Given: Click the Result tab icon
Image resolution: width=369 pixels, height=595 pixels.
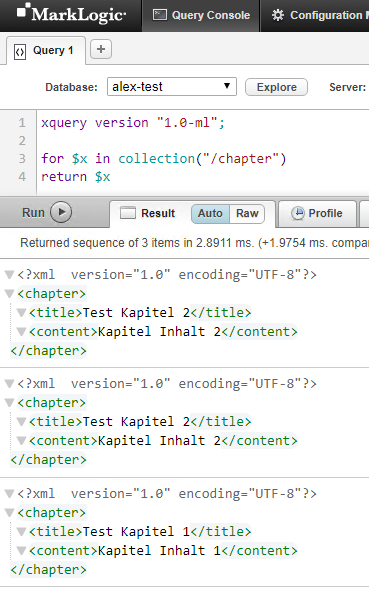Looking at the screenshot, I should click(x=128, y=213).
